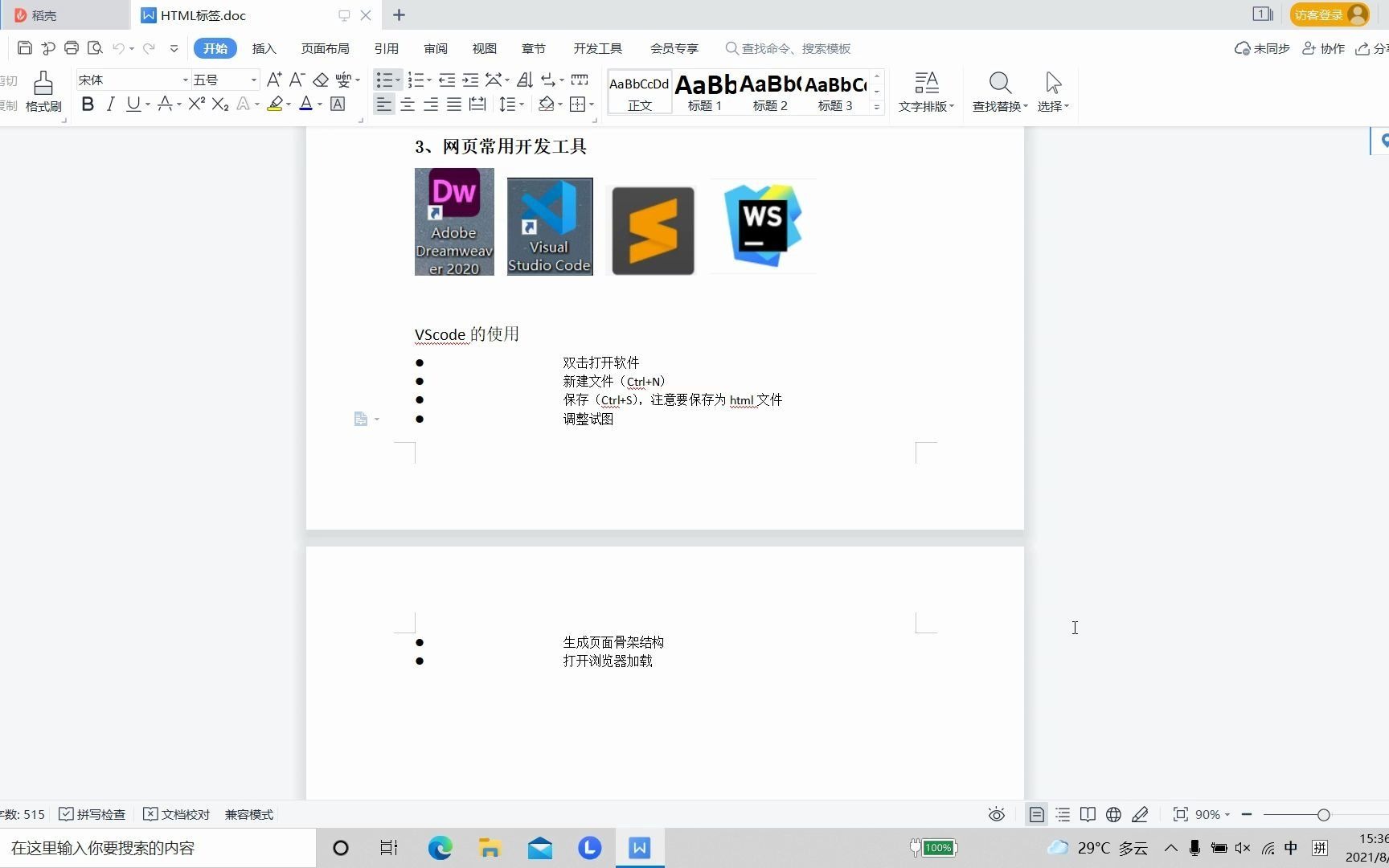Toggle bullet list button
Screen dimensions: 1389x868
[x=384, y=80]
